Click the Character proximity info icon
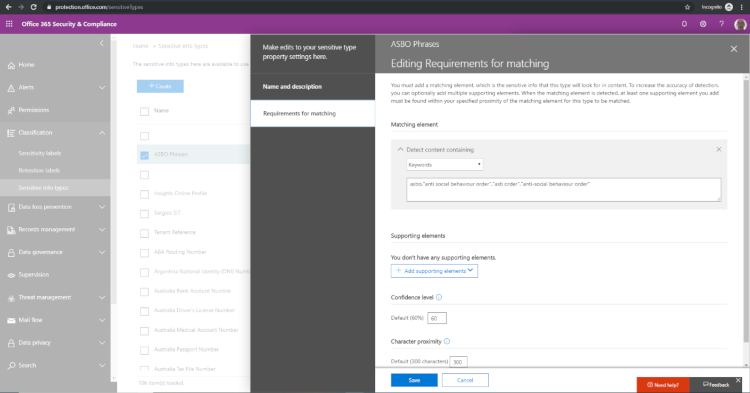 (x=447, y=341)
